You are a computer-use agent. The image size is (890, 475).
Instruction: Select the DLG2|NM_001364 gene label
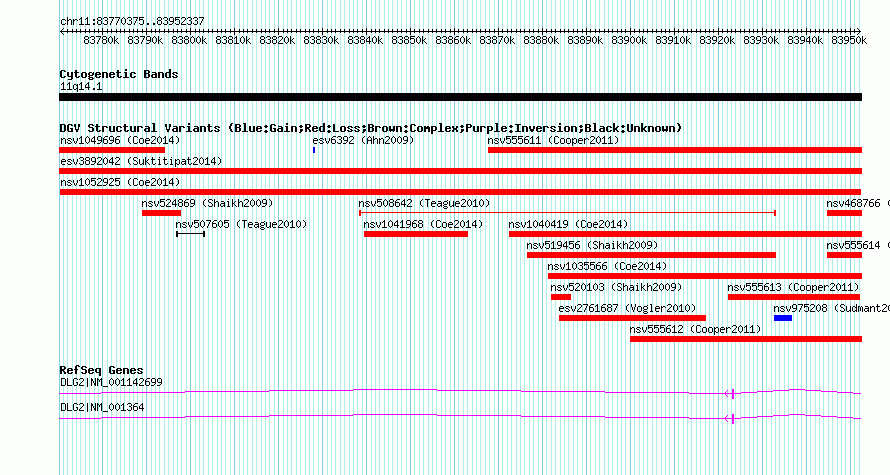click(x=102, y=407)
